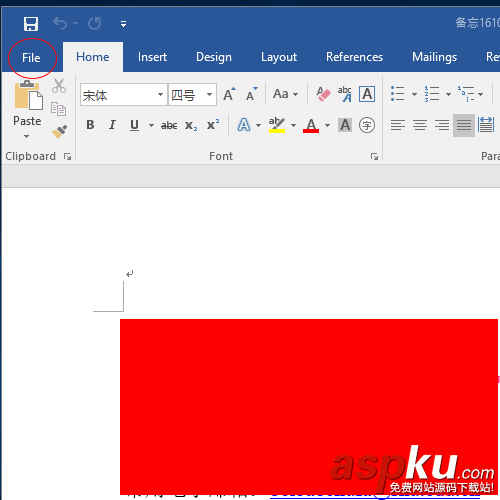500x500 pixels.
Task: Switch to the Insert tab
Action: pyautogui.click(x=152, y=57)
